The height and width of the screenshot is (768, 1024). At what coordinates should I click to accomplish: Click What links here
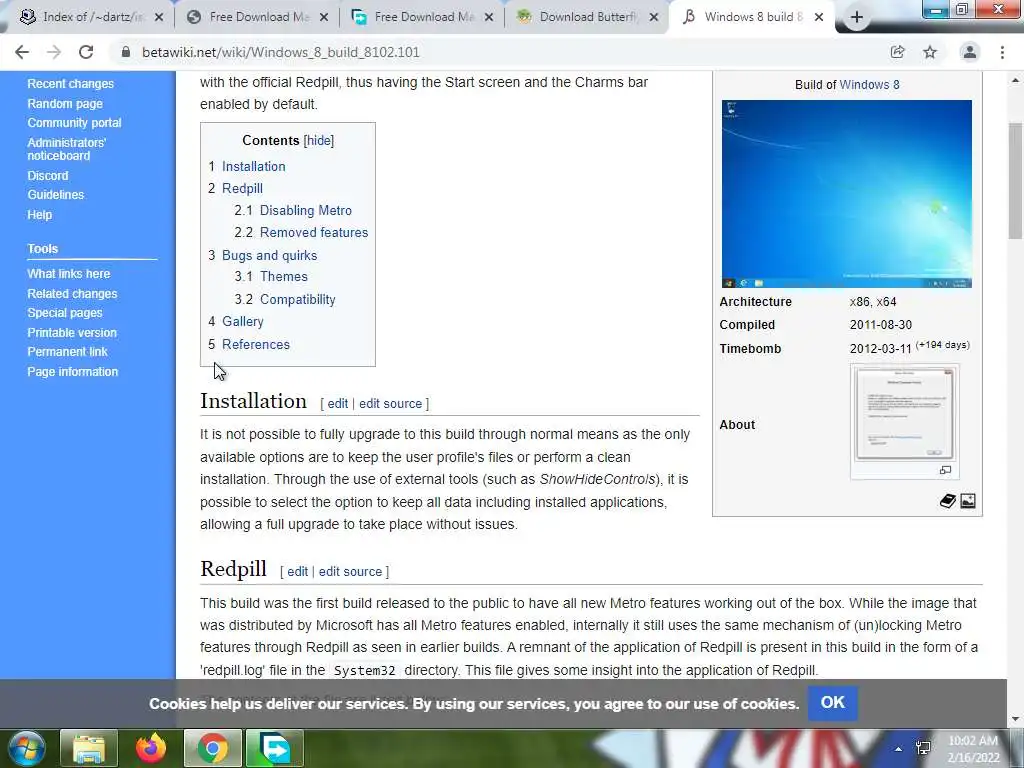click(x=69, y=274)
